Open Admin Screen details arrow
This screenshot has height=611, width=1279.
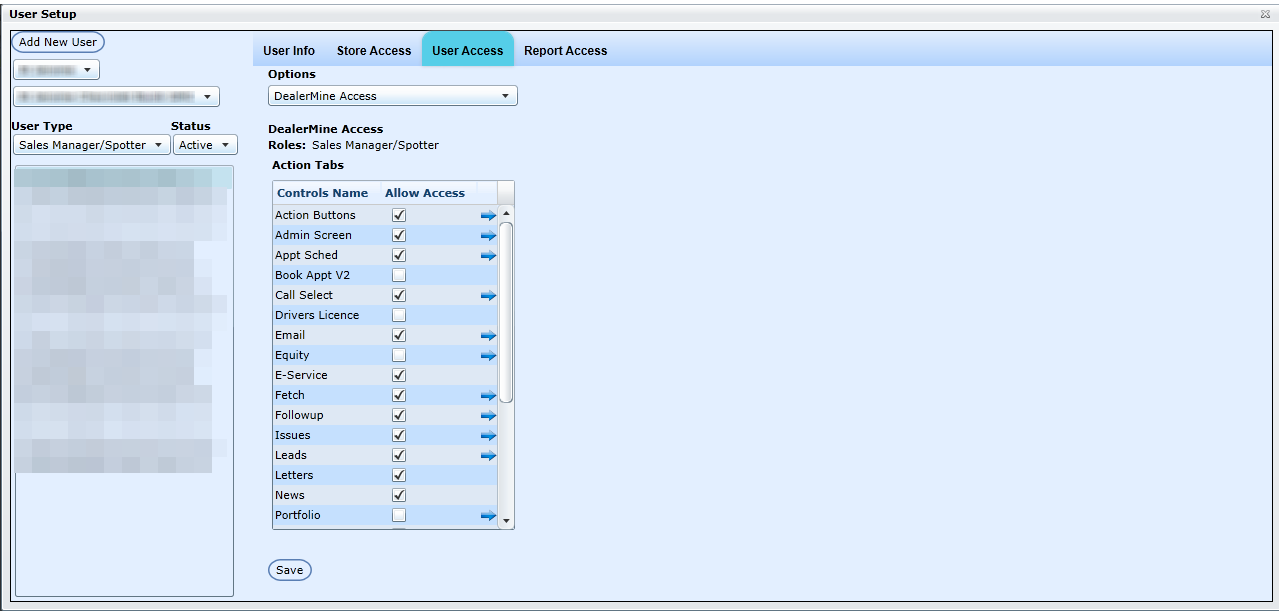[x=488, y=235]
